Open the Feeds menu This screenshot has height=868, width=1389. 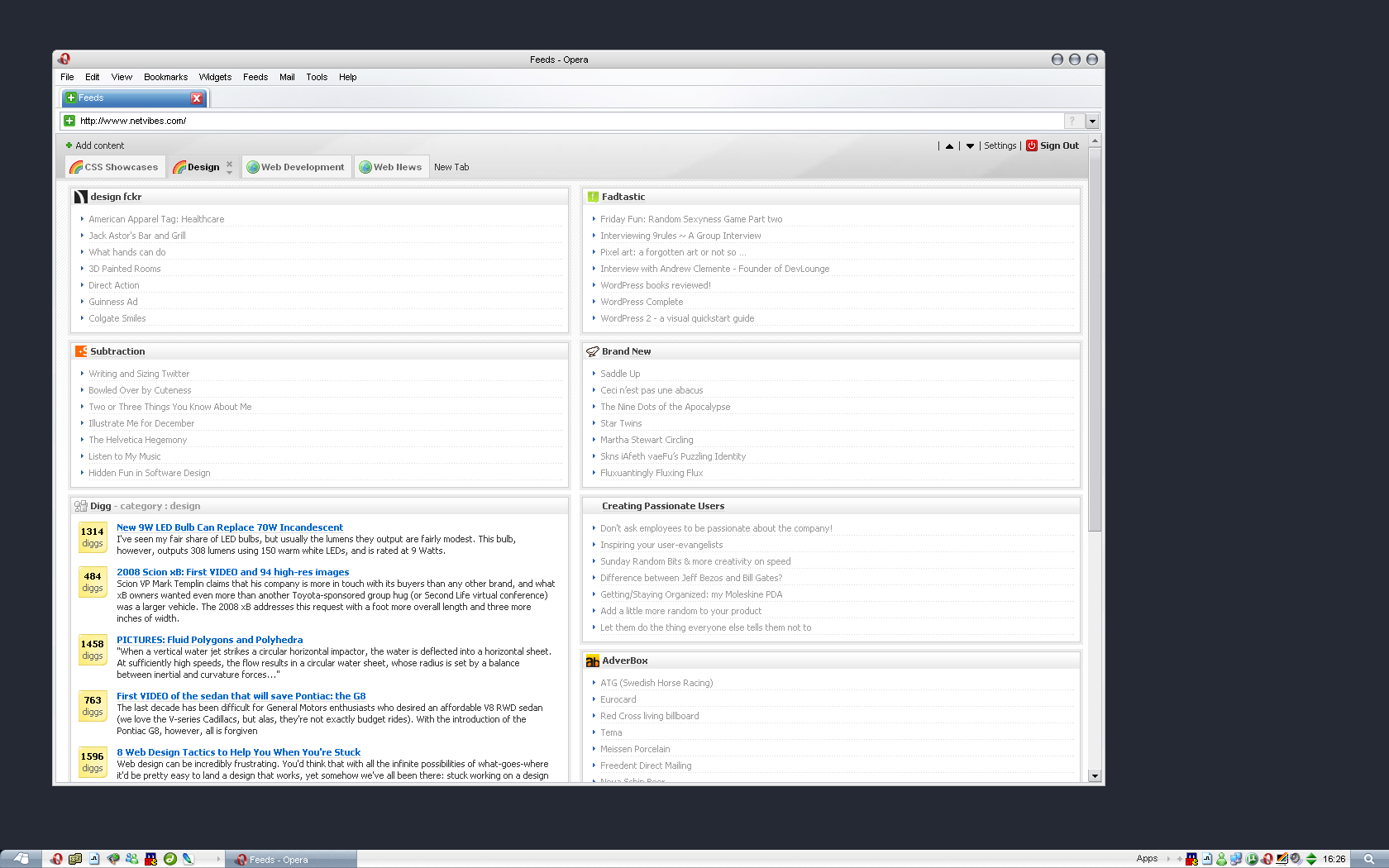pyautogui.click(x=255, y=77)
